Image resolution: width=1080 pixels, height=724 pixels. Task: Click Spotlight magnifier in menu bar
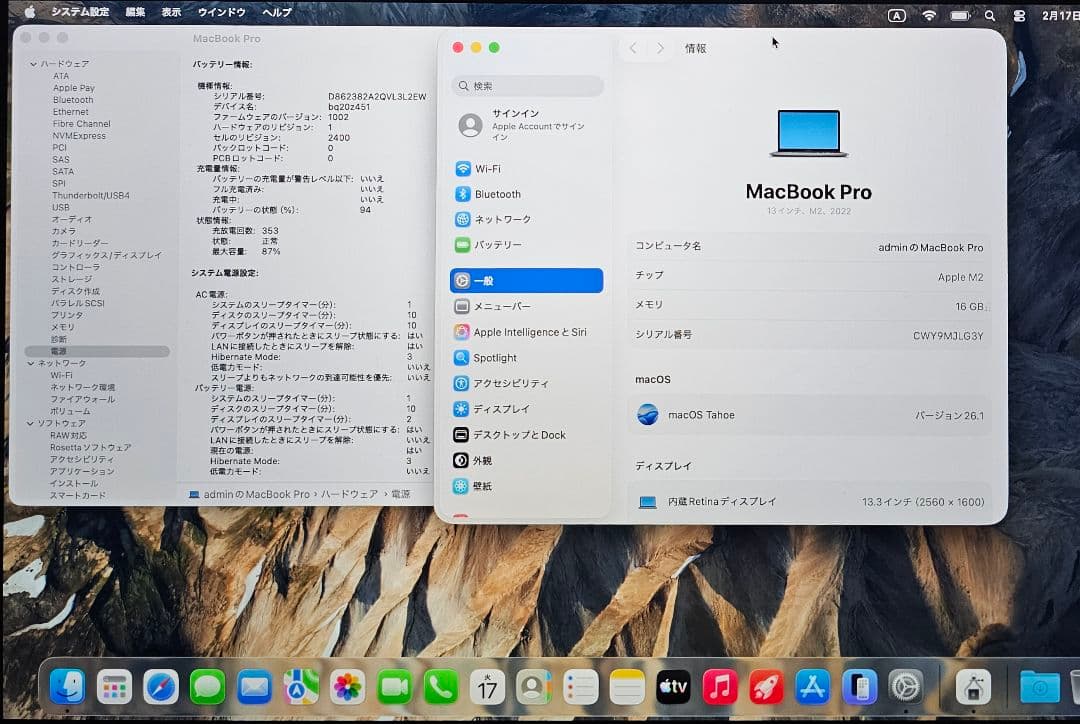[990, 15]
